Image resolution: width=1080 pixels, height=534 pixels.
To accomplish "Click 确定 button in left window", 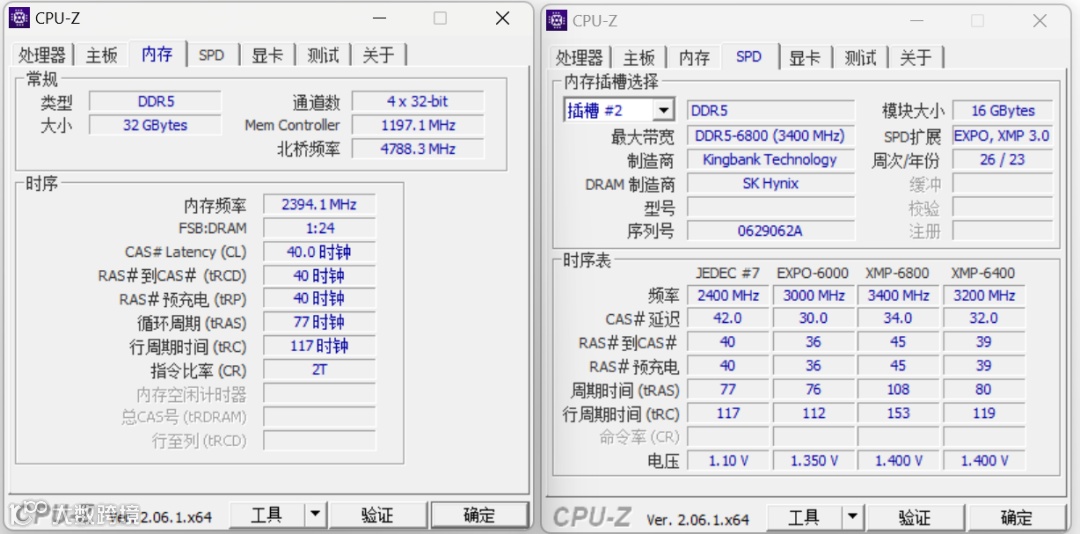I will [479, 515].
